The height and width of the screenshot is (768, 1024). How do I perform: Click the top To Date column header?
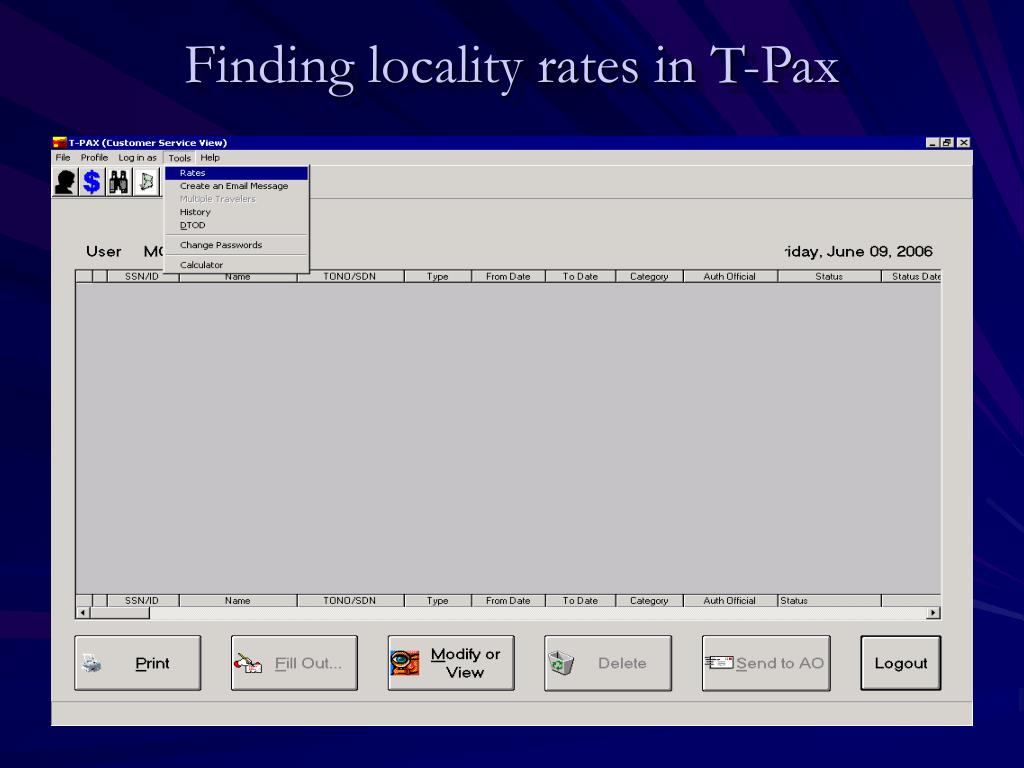(581, 276)
